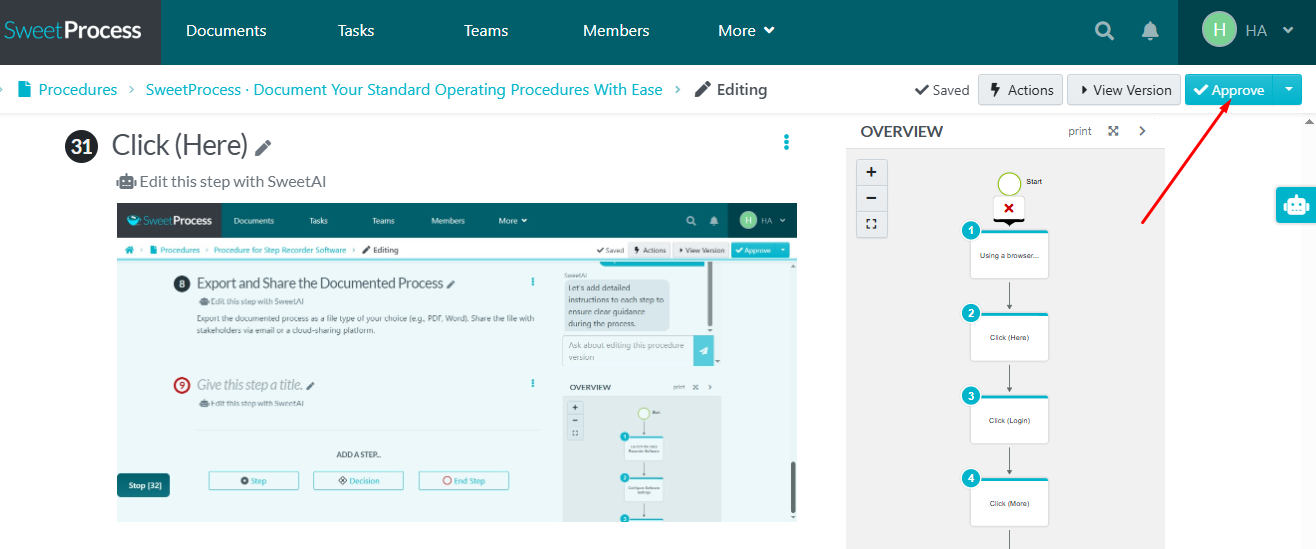
Task: Go to Teams tab
Action: 486,31
